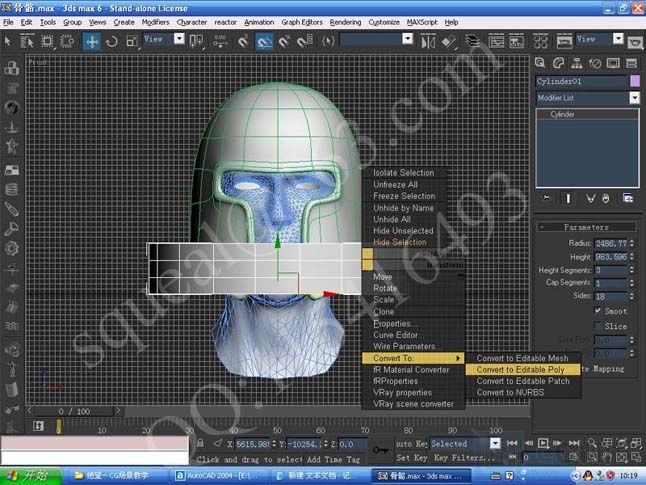This screenshot has width=646, height=485.
Task: Switch to Hierarchy command panel
Action: tap(577, 63)
